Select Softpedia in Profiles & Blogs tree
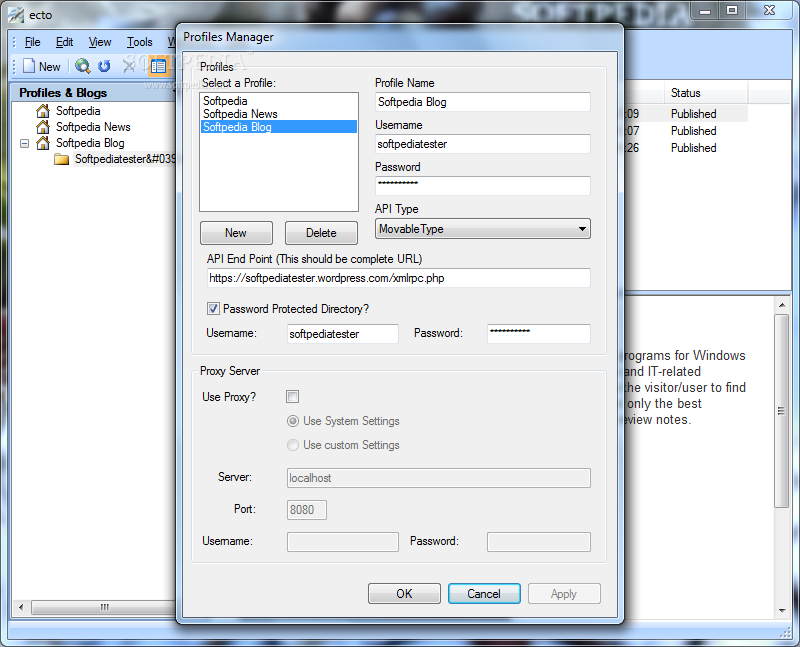This screenshot has width=800, height=647. 78,111
